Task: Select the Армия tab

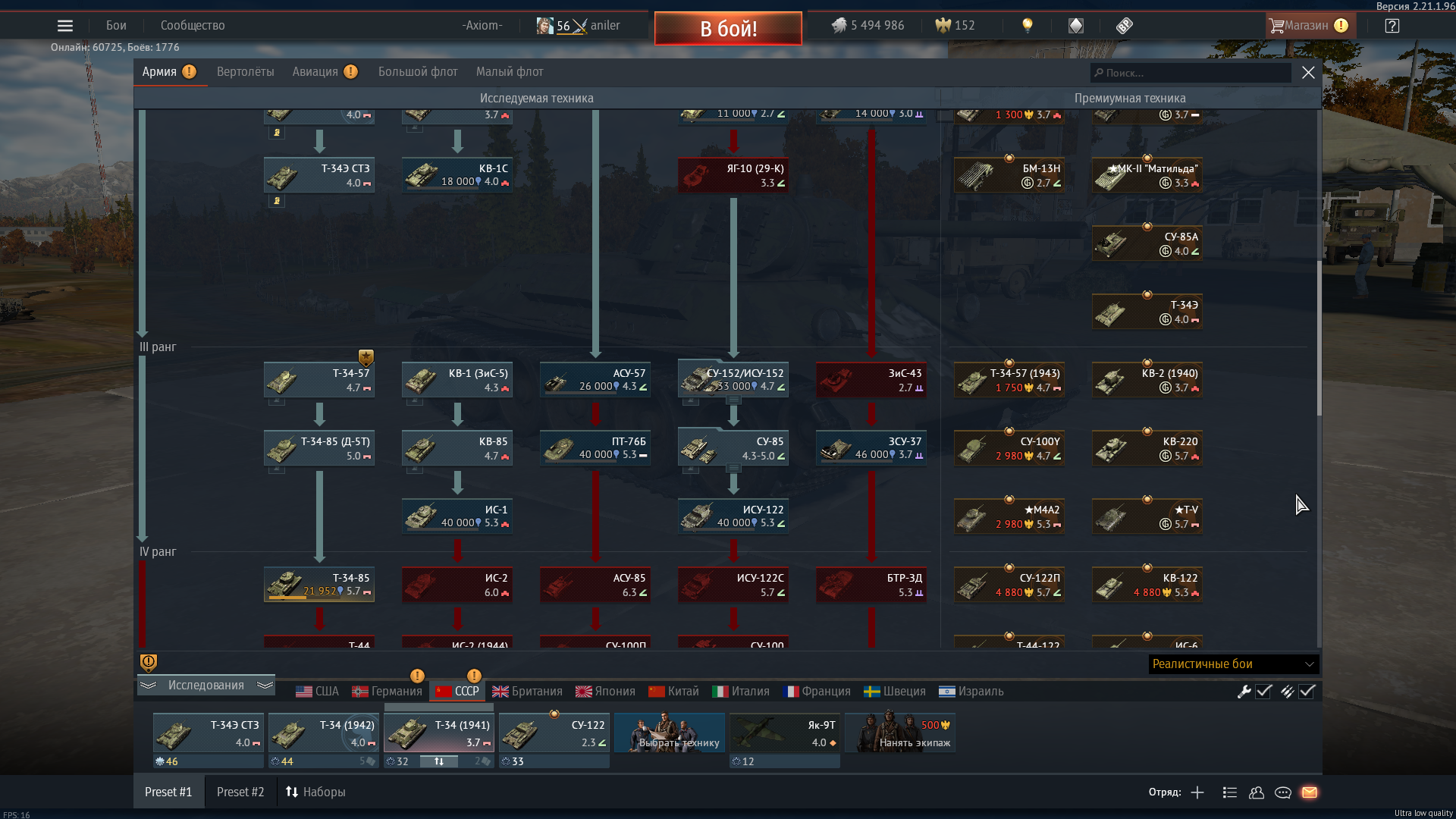Action: (x=159, y=72)
